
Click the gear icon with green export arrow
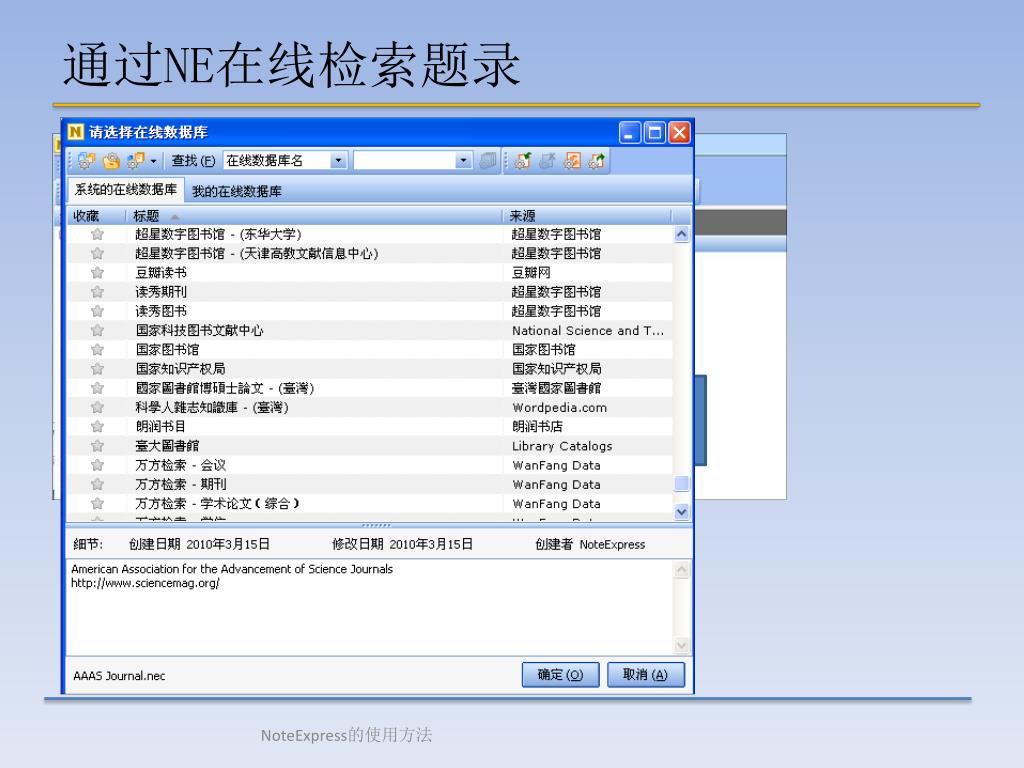pyautogui.click(x=597, y=161)
